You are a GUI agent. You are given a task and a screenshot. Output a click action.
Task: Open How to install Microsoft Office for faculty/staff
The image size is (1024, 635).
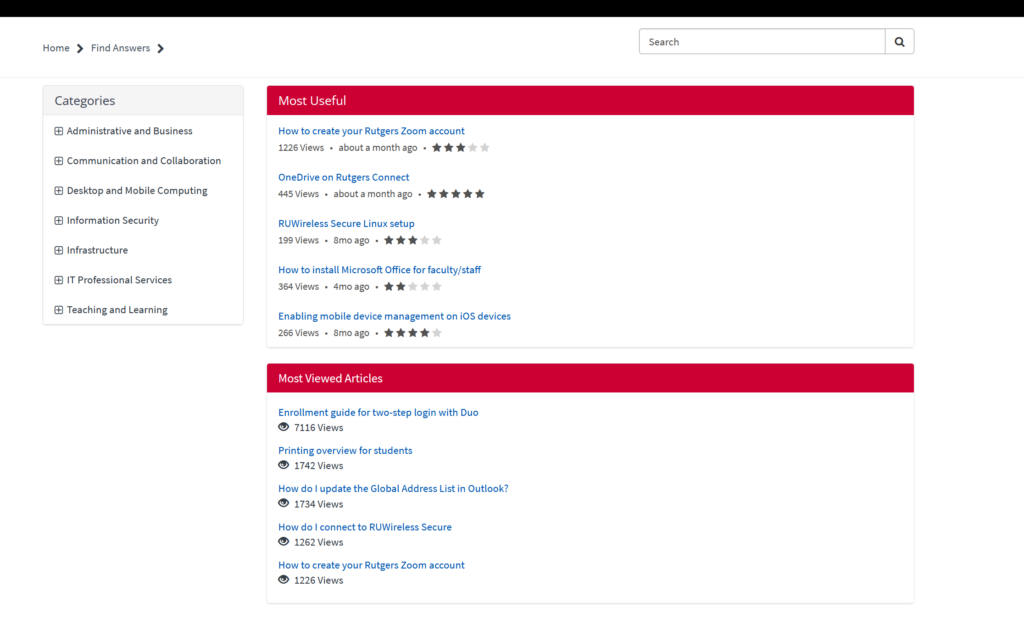(x=379, y=269)
